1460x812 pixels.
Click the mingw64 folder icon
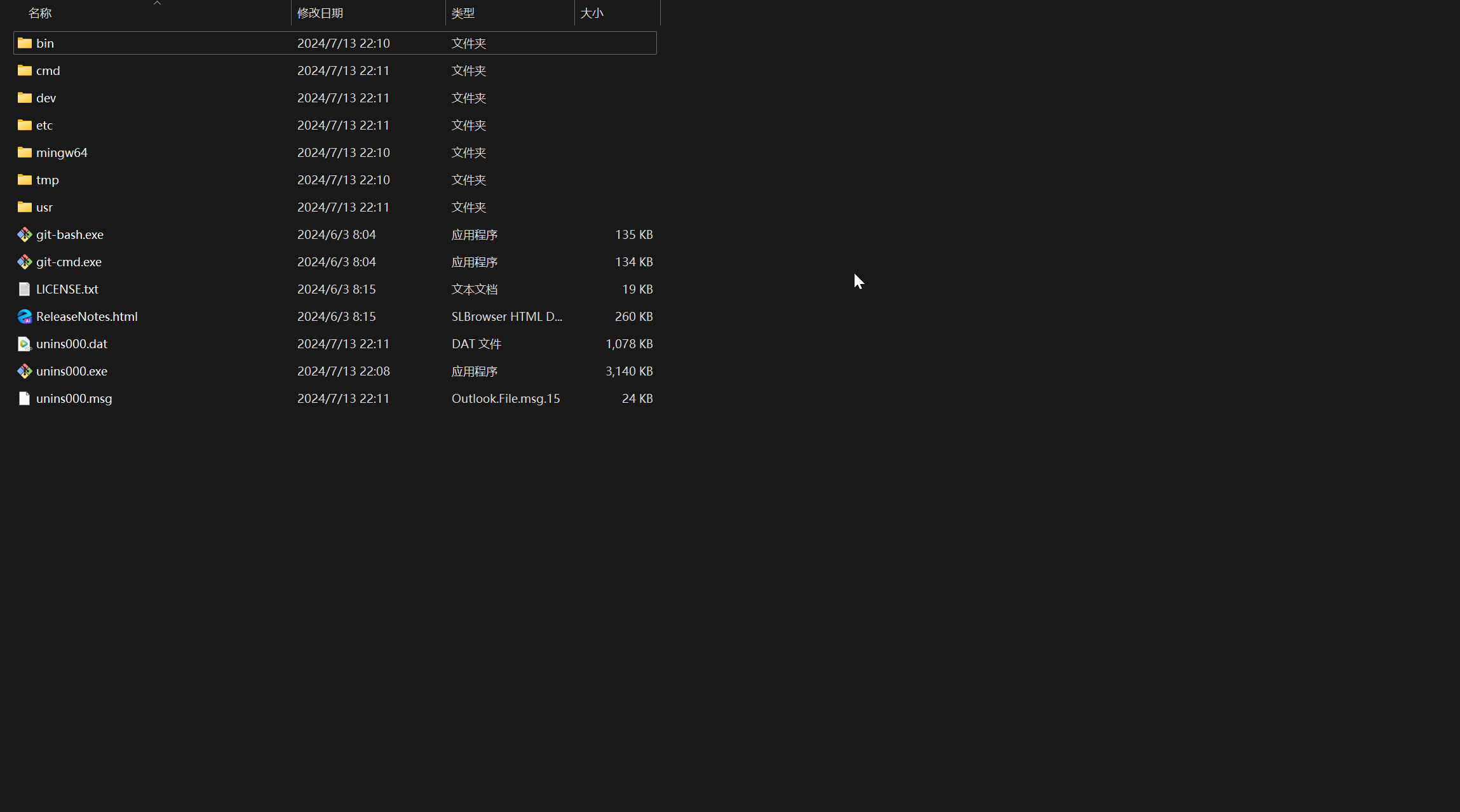click(x=24, y=152)
